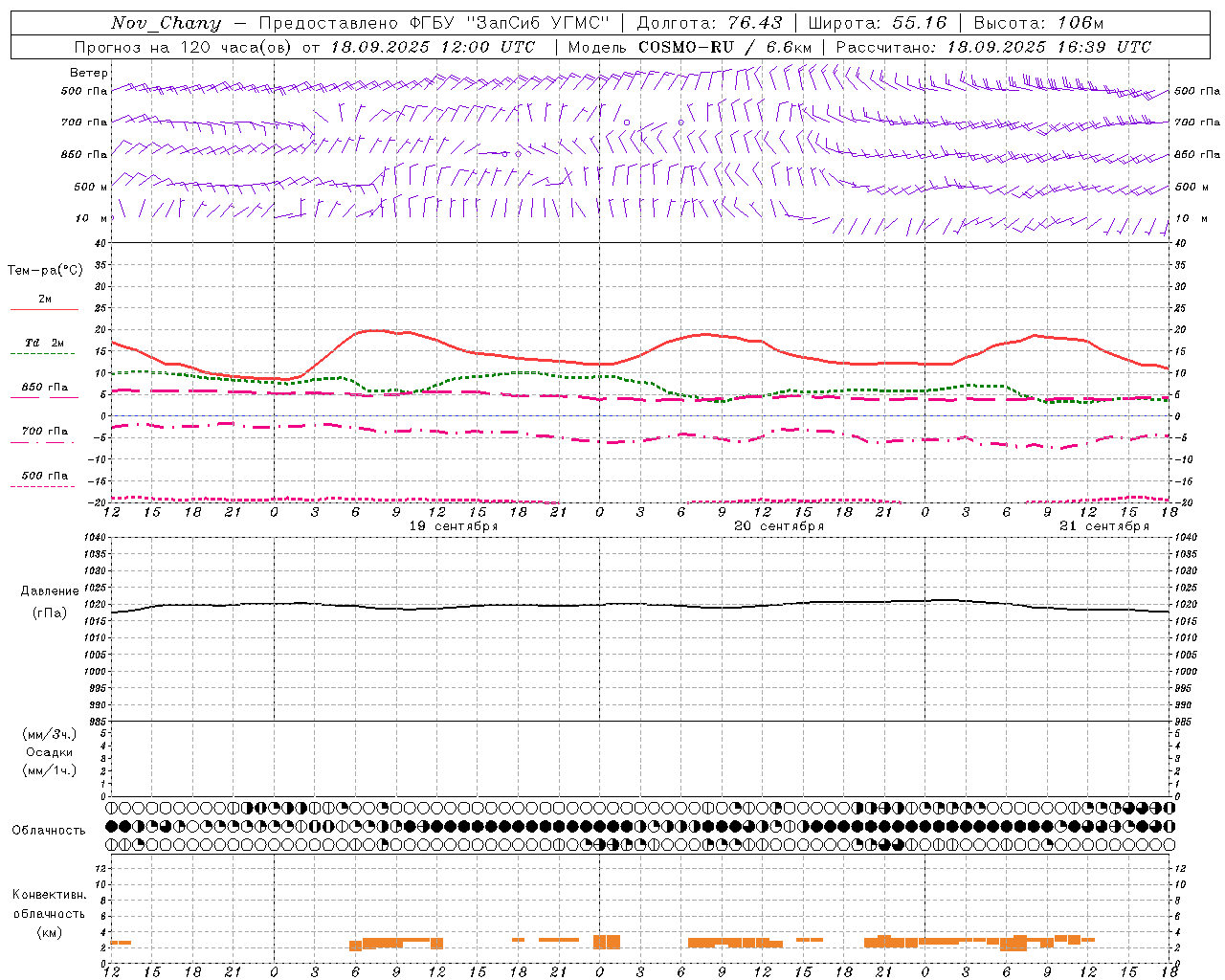Select computed time "18.09.2025 16:39 UTC"
The height and width of the screenshot is (980, 1225).
1049,47
